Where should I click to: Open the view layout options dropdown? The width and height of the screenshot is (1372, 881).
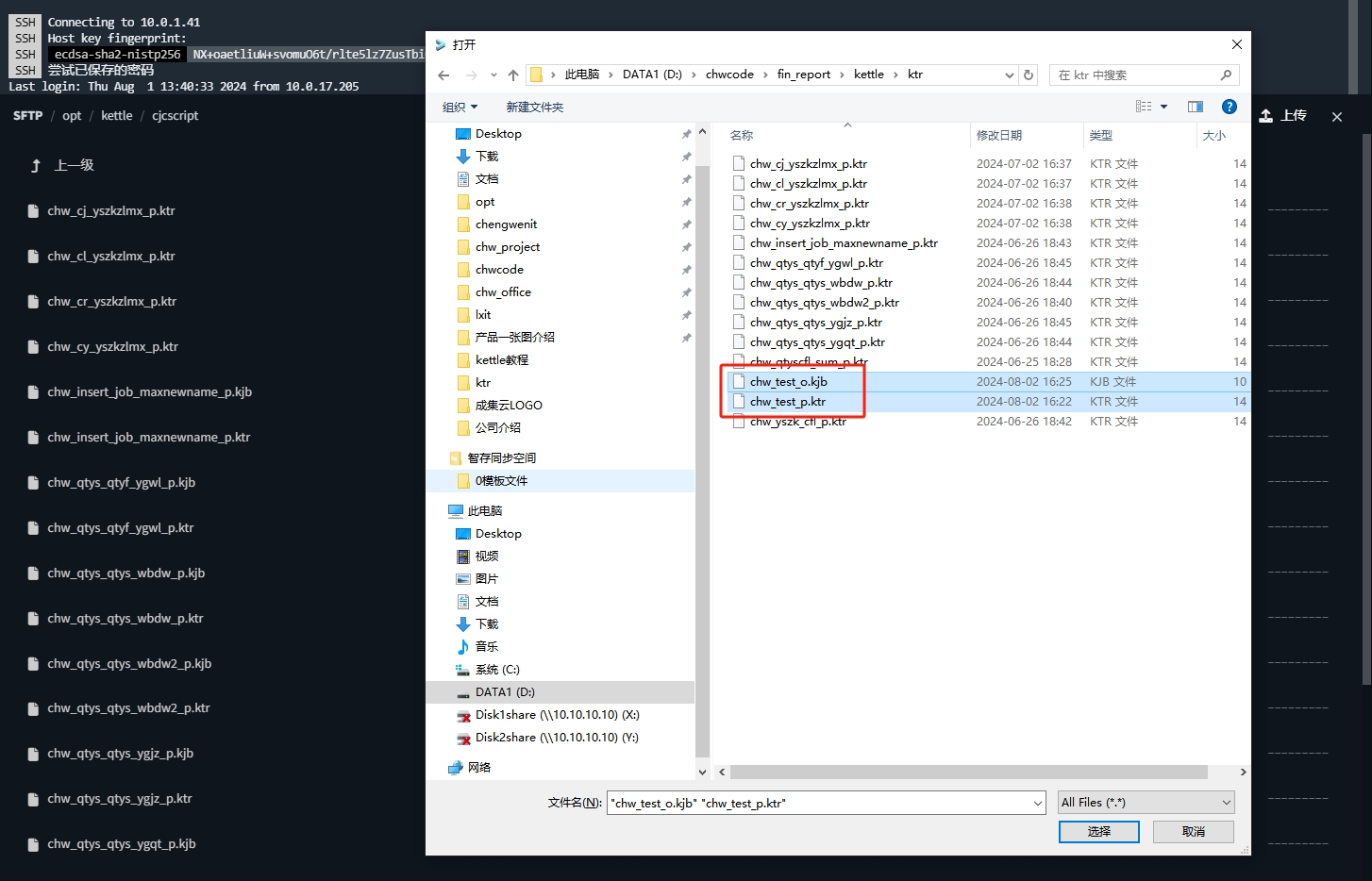tap(1163, 107)
